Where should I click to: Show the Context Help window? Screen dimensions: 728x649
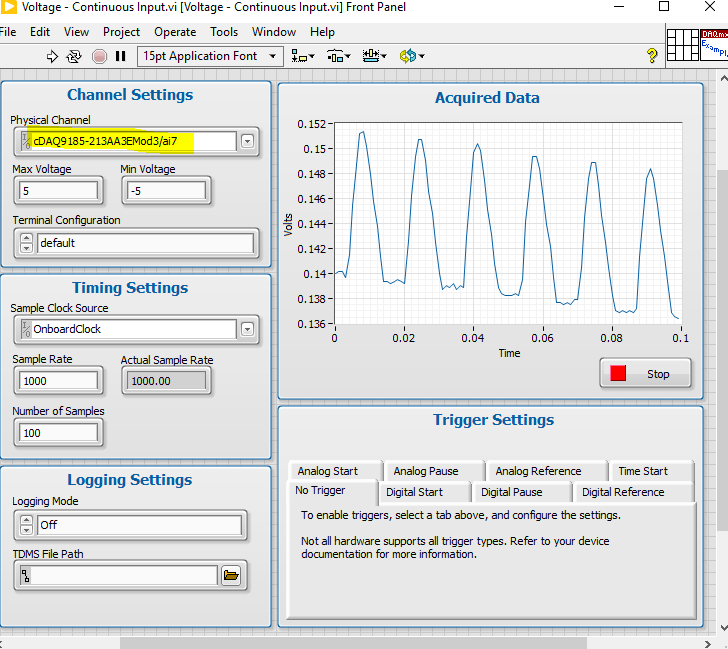652,57
